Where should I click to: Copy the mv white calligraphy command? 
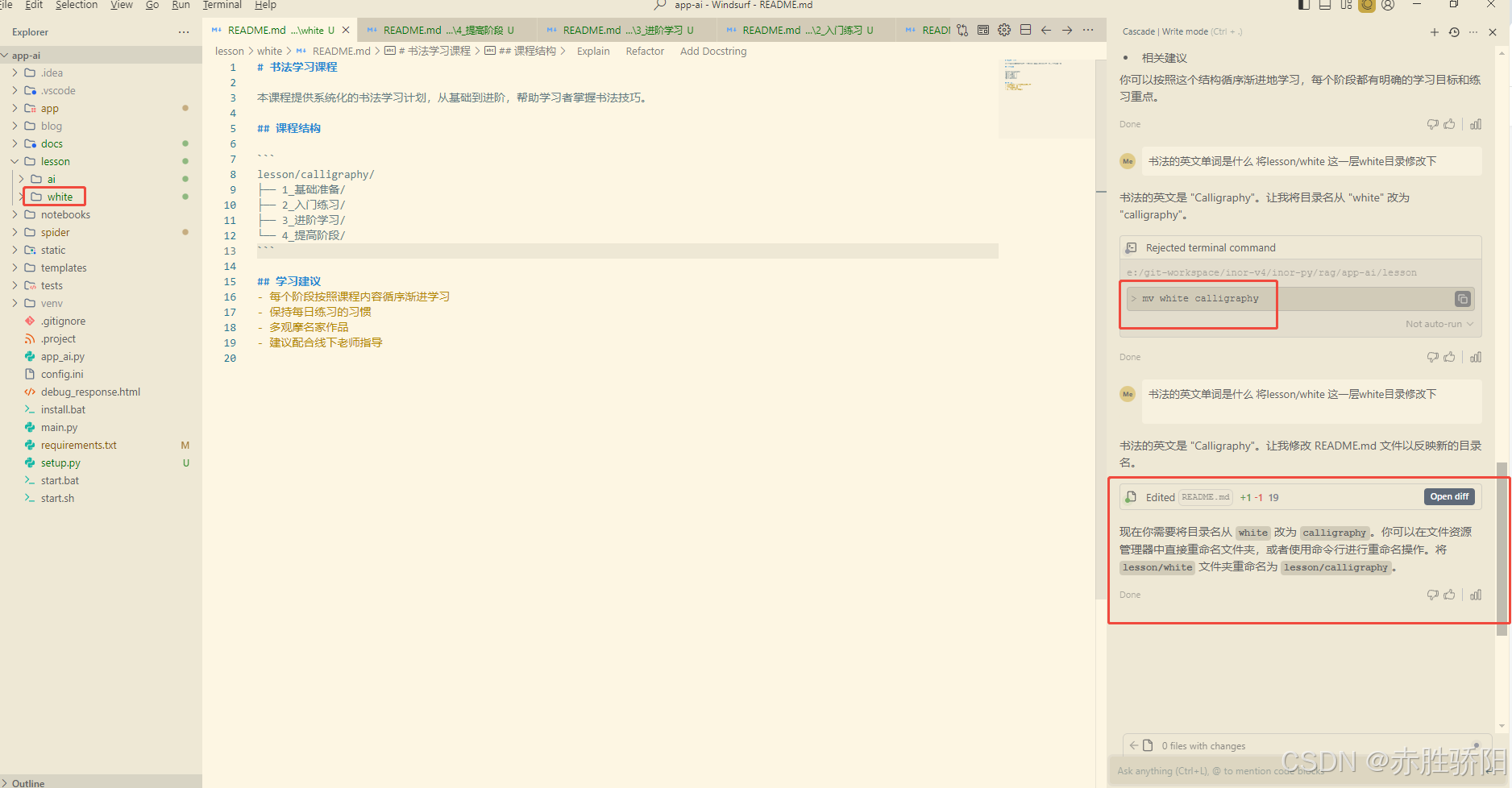coord(1463,299)
